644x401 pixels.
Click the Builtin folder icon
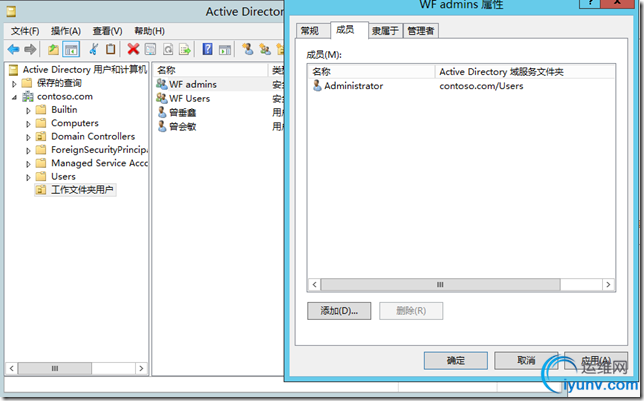pyautogui.click(x=41, y=110)
